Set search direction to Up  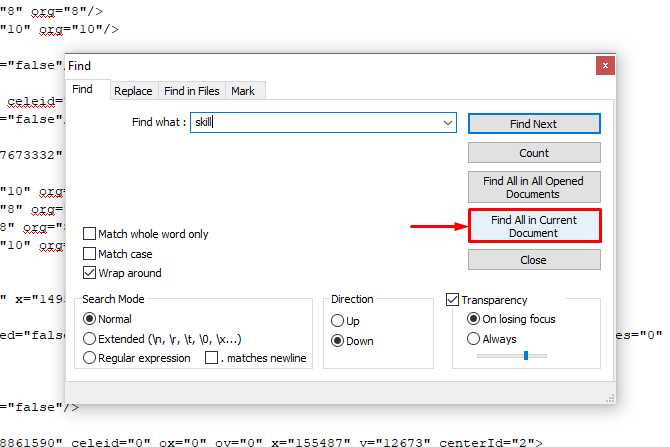[x=336, y=321]
